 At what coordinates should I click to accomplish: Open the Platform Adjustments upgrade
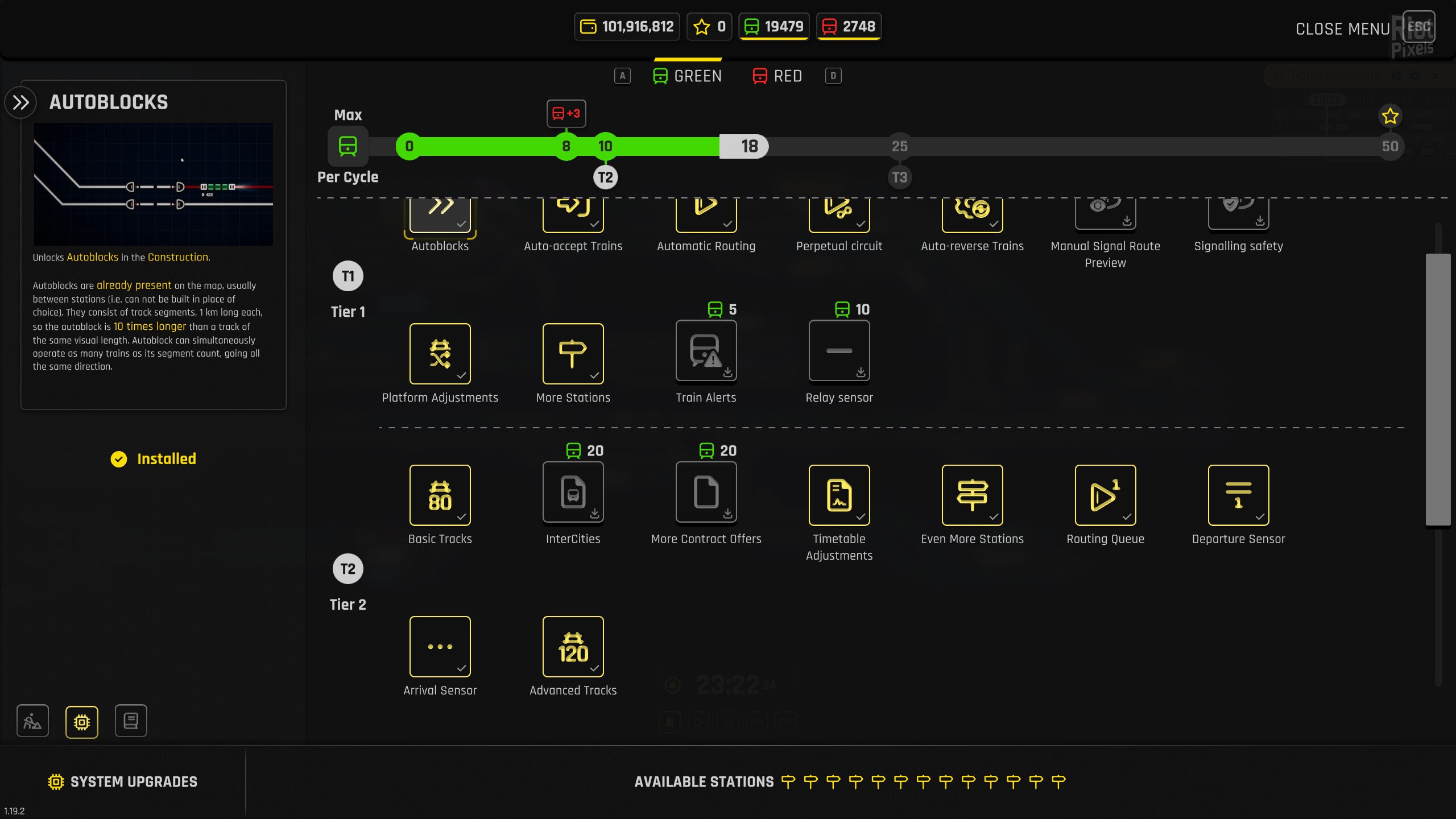[x=440, y=354]
